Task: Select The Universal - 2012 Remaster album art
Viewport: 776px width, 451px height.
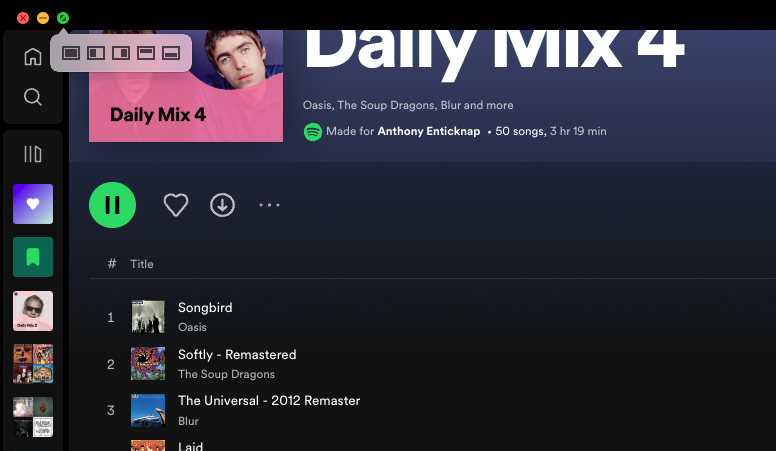Action: pyautogui.click(x=148, y=410)
